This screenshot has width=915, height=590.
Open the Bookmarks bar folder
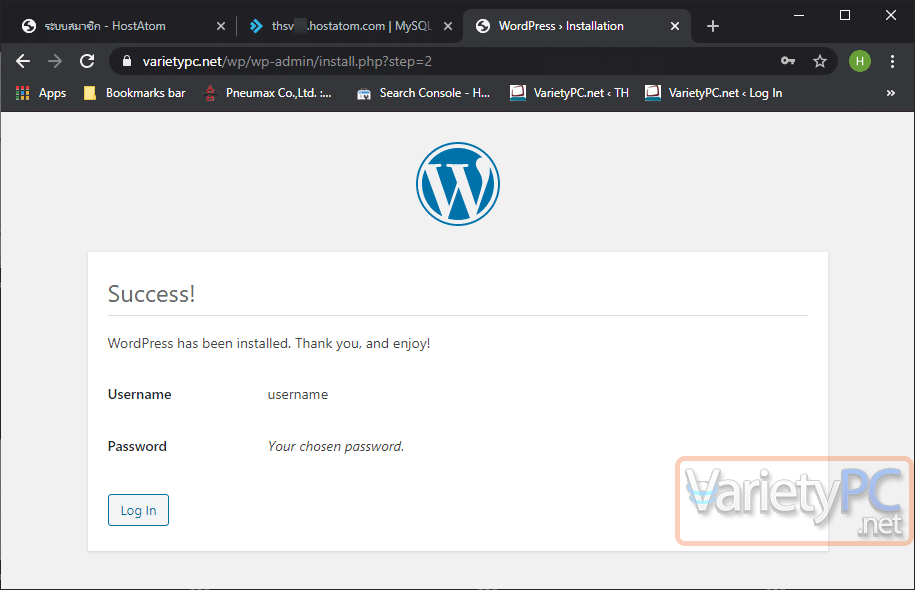[135, 93]
